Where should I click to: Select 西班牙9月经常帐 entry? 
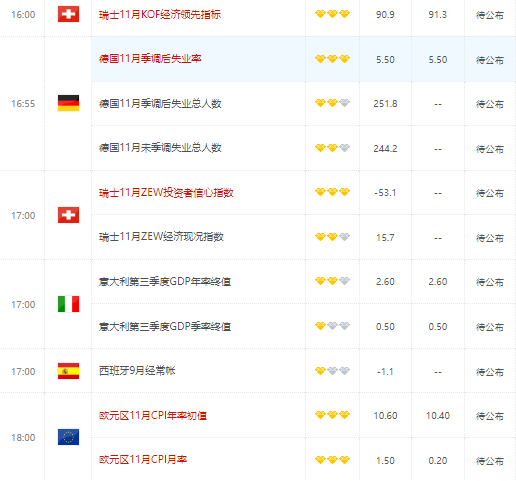click(137, 370)
